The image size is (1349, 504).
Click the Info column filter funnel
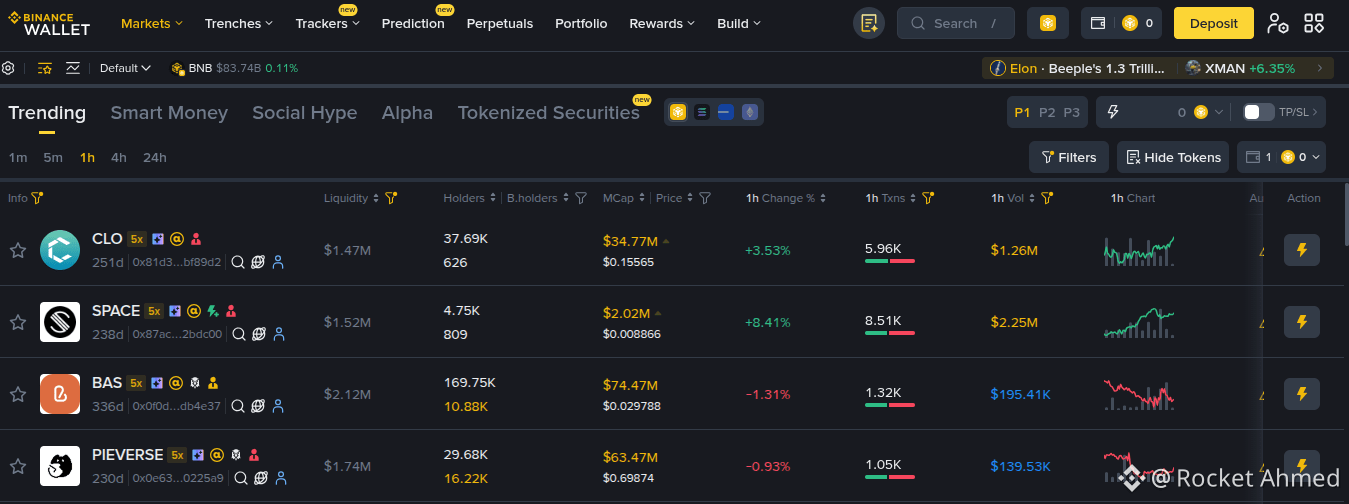click(37, 198)
